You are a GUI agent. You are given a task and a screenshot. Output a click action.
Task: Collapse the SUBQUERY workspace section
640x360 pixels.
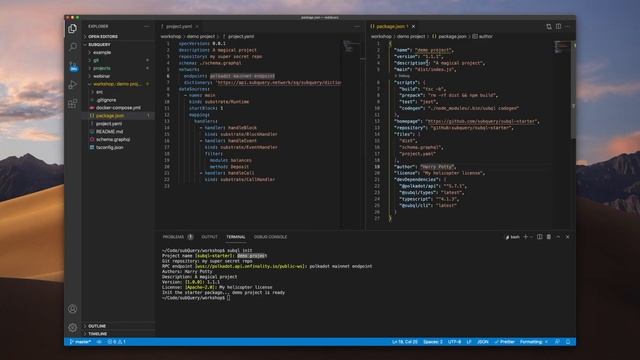(99, 44)
